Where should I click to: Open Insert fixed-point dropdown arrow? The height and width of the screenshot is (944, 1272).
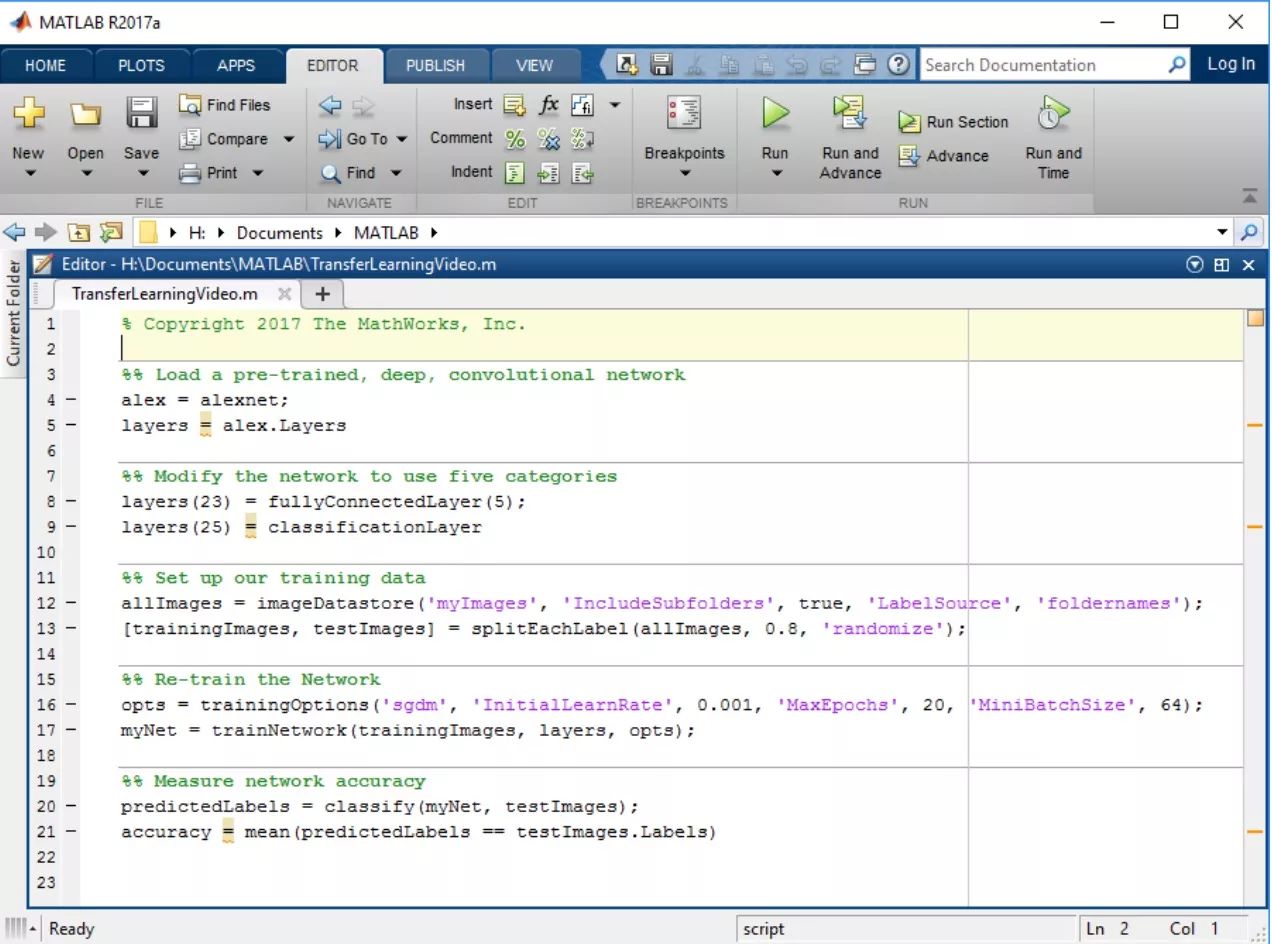[x=614, y=104]
